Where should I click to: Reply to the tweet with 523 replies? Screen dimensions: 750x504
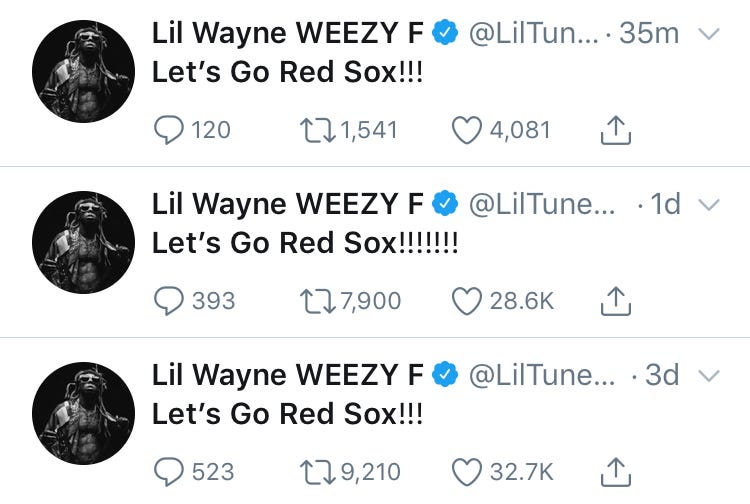pos(168,471)
